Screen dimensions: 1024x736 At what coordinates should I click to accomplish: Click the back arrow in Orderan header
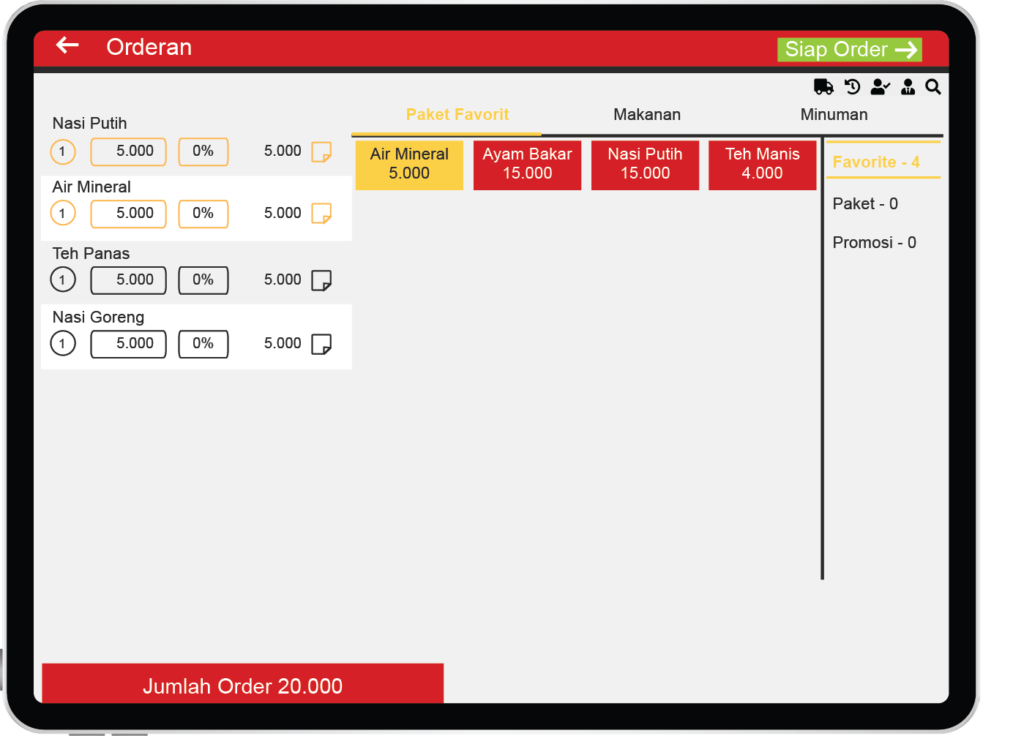point(67,46)
